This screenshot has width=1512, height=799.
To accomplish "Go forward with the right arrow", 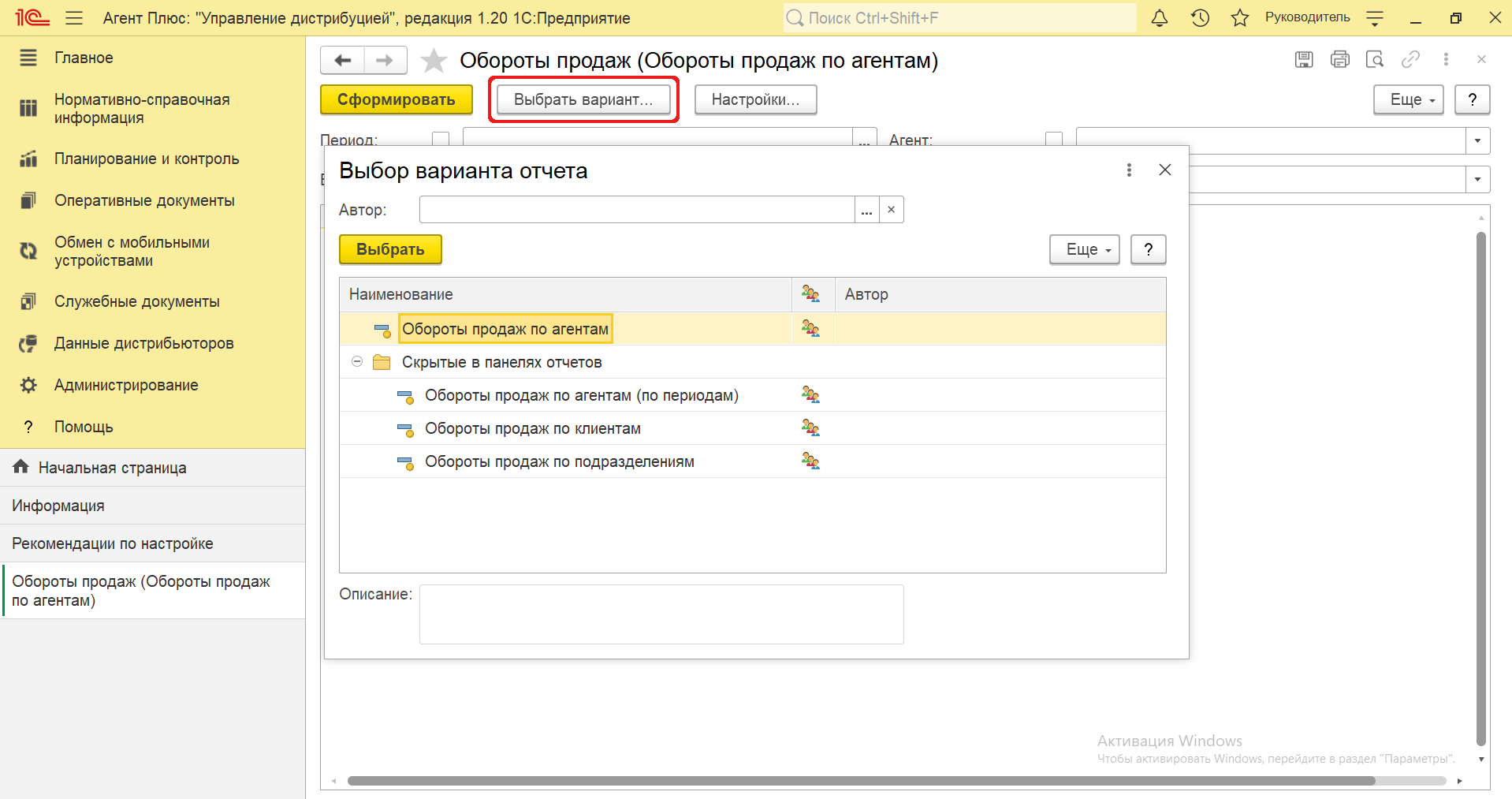I will pos(385,60).
